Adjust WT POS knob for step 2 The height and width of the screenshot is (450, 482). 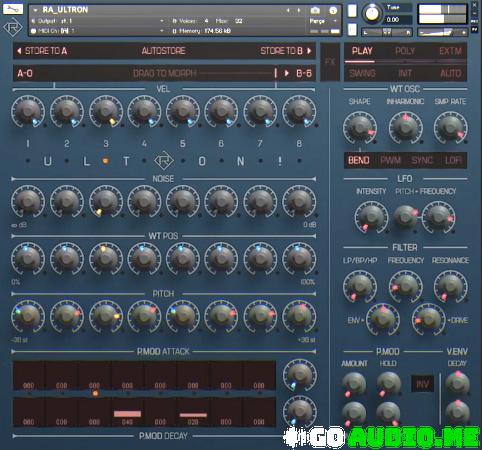pos(67,259)
